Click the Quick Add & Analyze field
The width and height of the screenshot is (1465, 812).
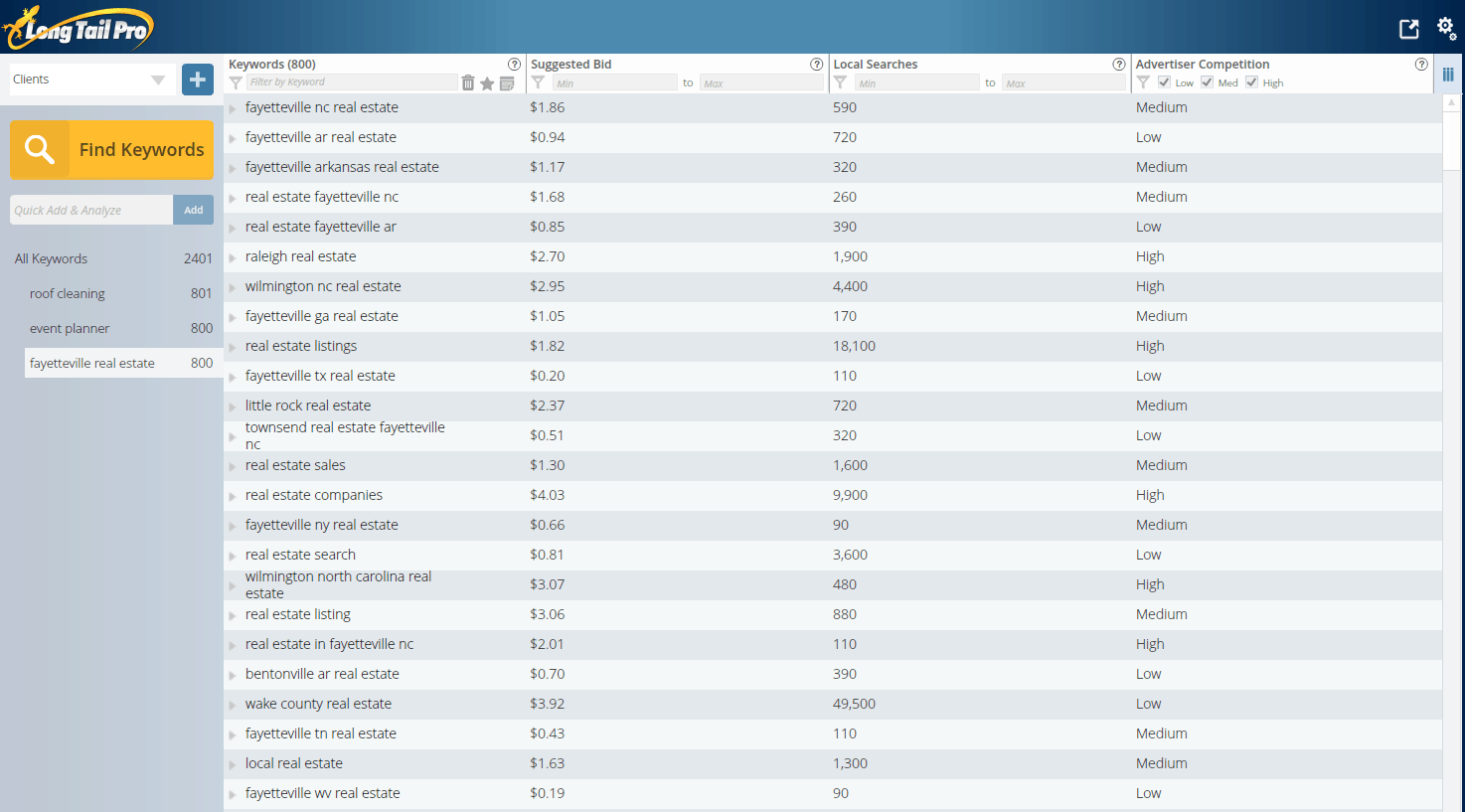coord(91,210)
